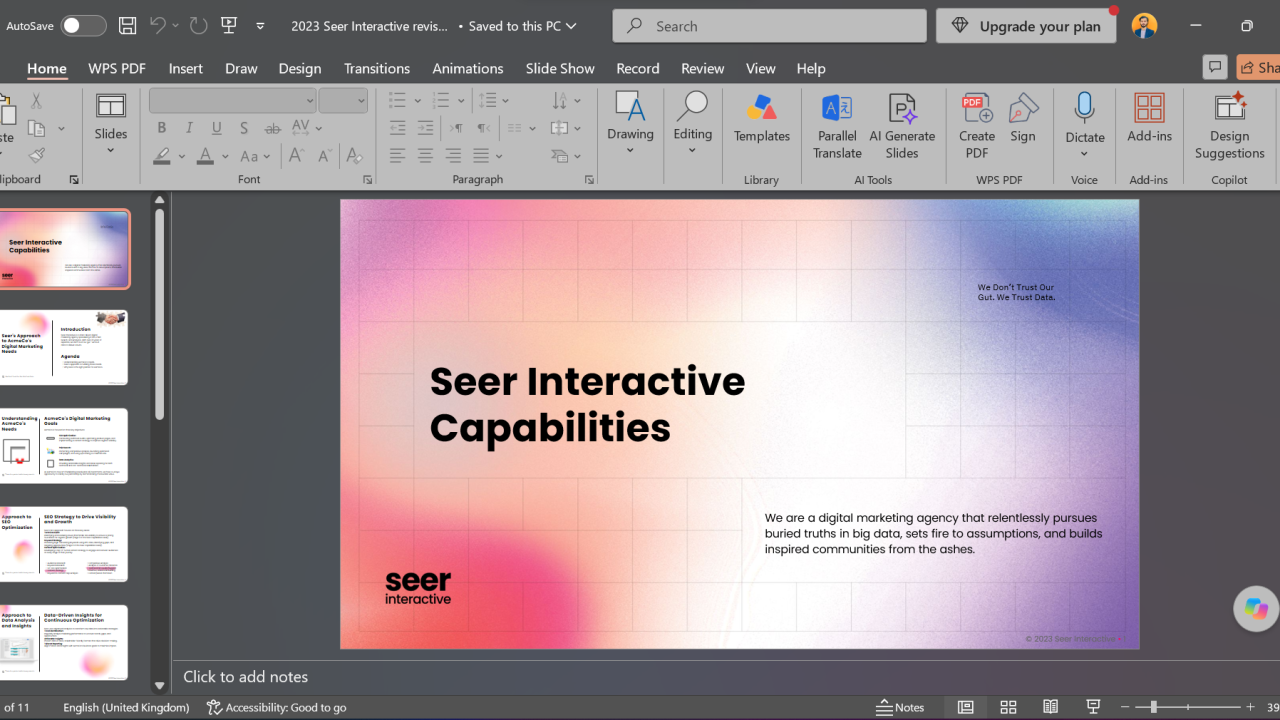1280x720 pixels.
Task: Toggle Strikethrough formatting
Action: click(x=273, y=128)
